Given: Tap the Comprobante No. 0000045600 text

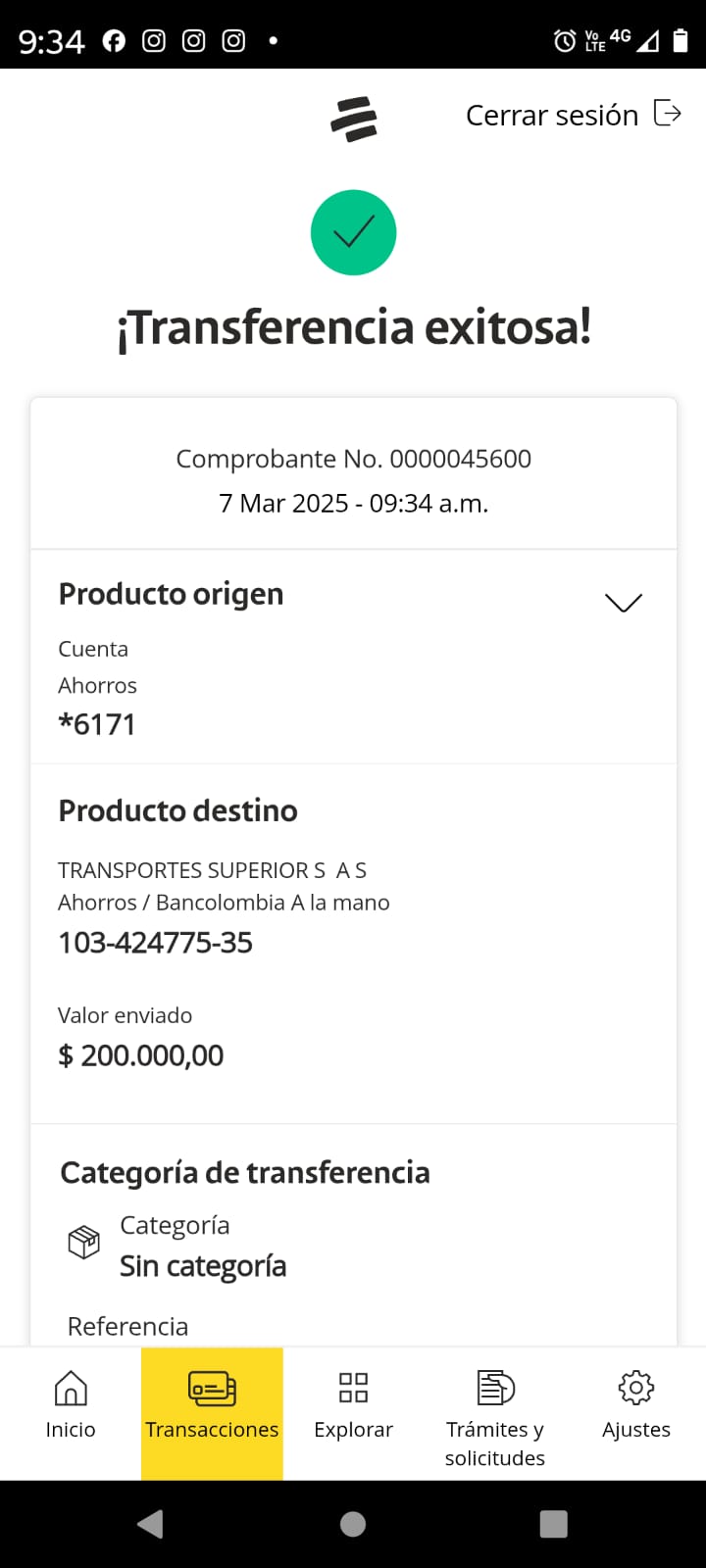Looking at the screenshot, I should (x=353, y=459).
